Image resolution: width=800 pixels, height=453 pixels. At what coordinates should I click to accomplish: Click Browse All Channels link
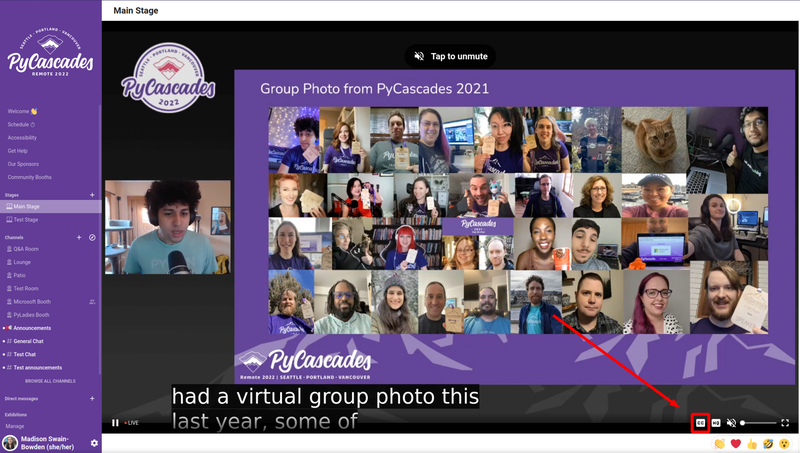click(x=50, y=381)
